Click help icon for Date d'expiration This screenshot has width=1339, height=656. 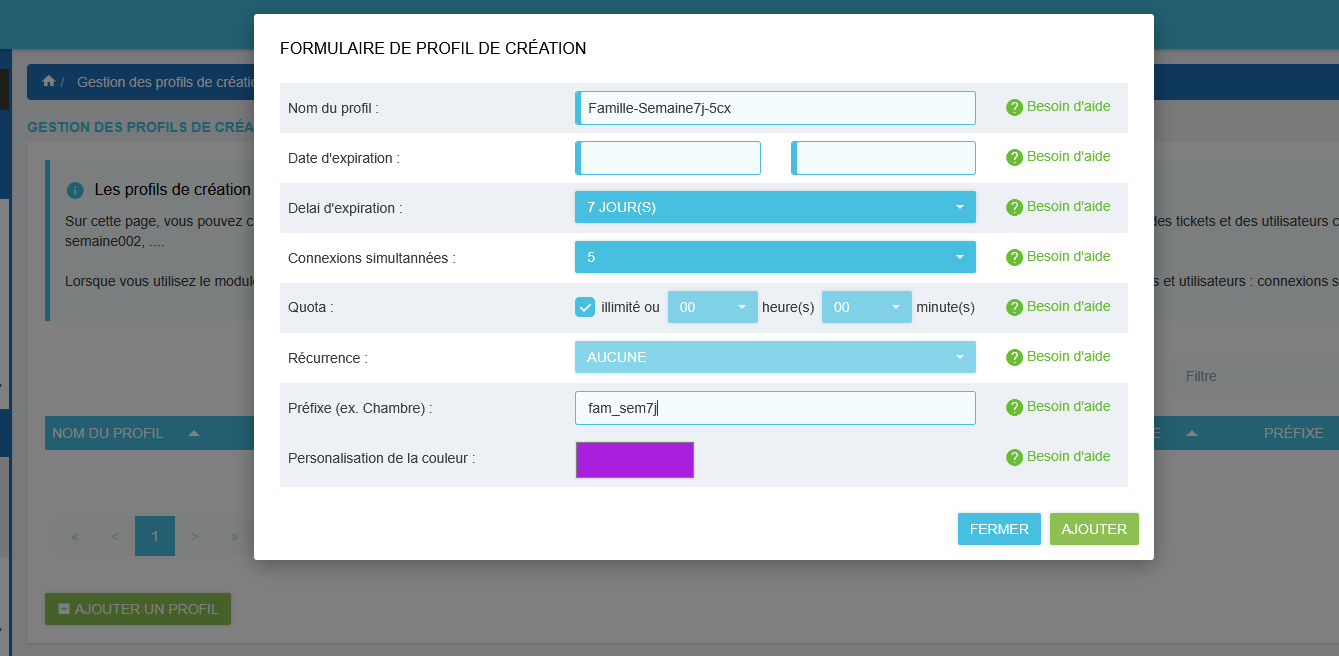tap(1014, 157)
